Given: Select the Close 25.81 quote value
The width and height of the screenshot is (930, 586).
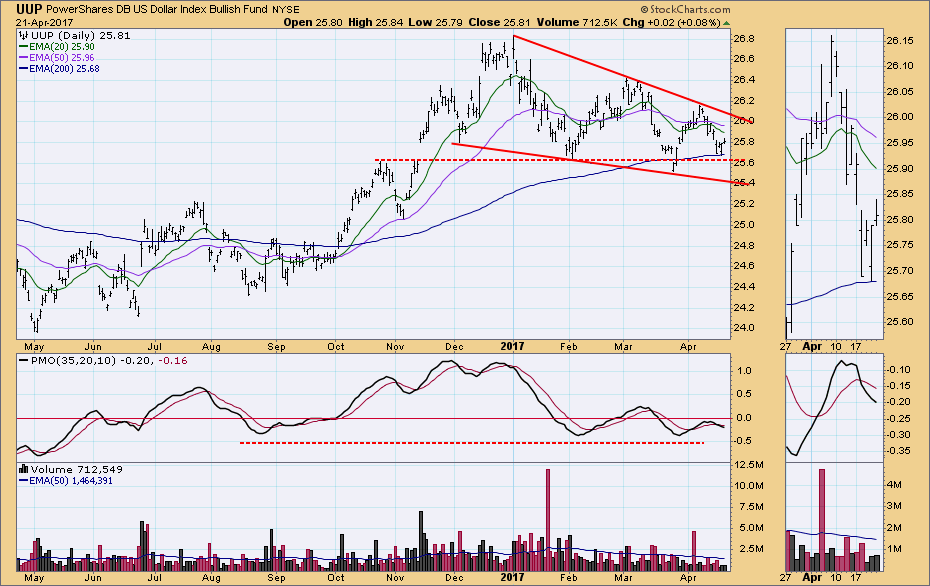Looking at the screenshot, I should (499, 23).
